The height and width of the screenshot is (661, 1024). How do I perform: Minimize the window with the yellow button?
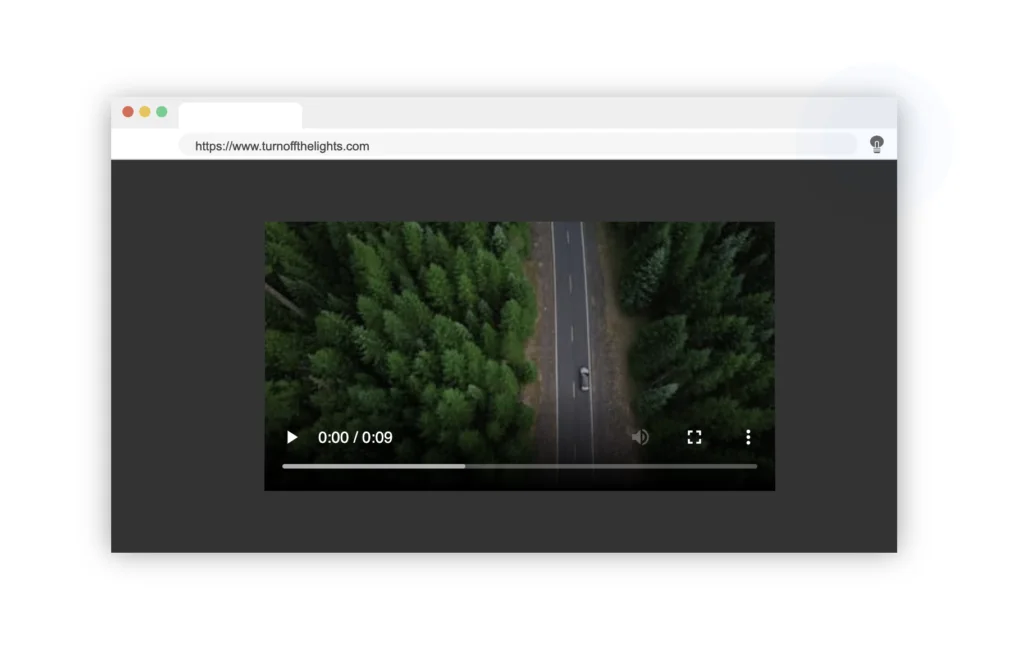tap(145, 112)
